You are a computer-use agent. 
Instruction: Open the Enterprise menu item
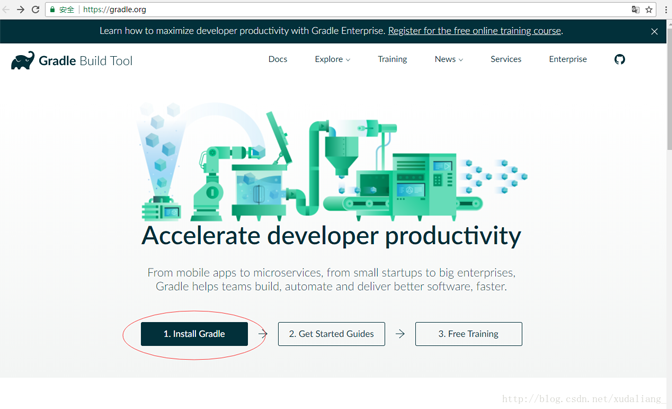tap(567, 59)
